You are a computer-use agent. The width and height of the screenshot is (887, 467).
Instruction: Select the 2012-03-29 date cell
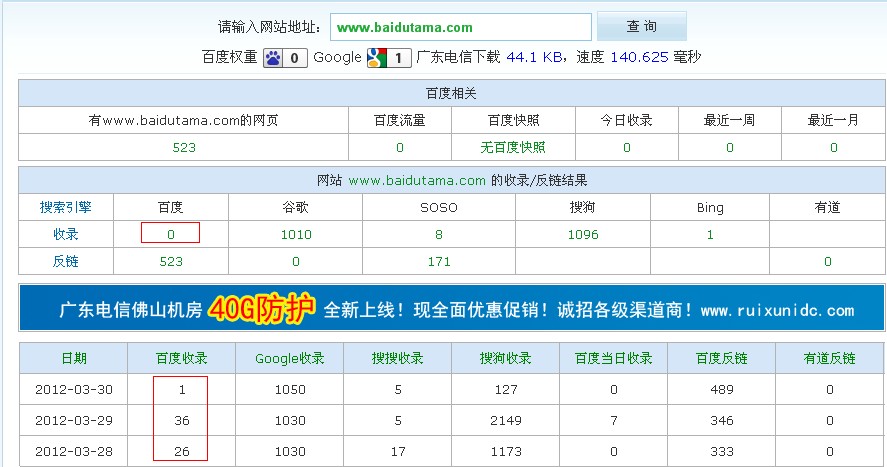coord(74,421)
